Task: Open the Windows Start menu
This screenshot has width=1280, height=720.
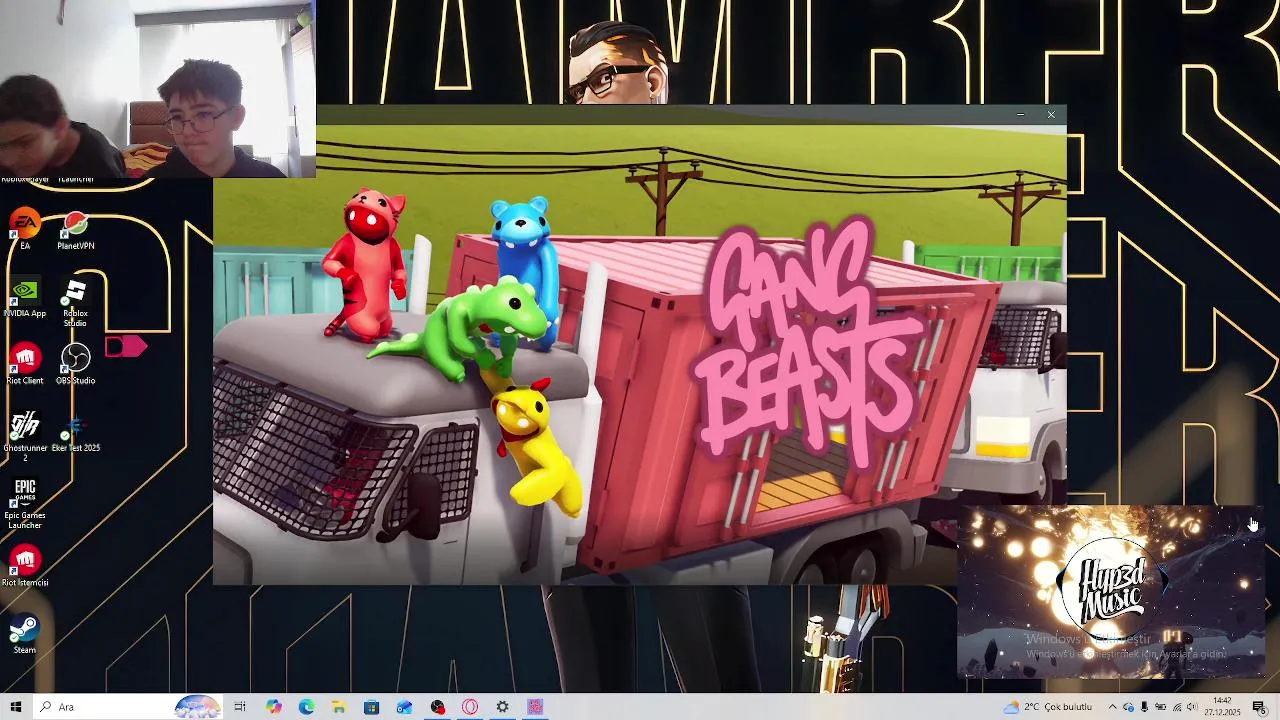Action: 15,707
